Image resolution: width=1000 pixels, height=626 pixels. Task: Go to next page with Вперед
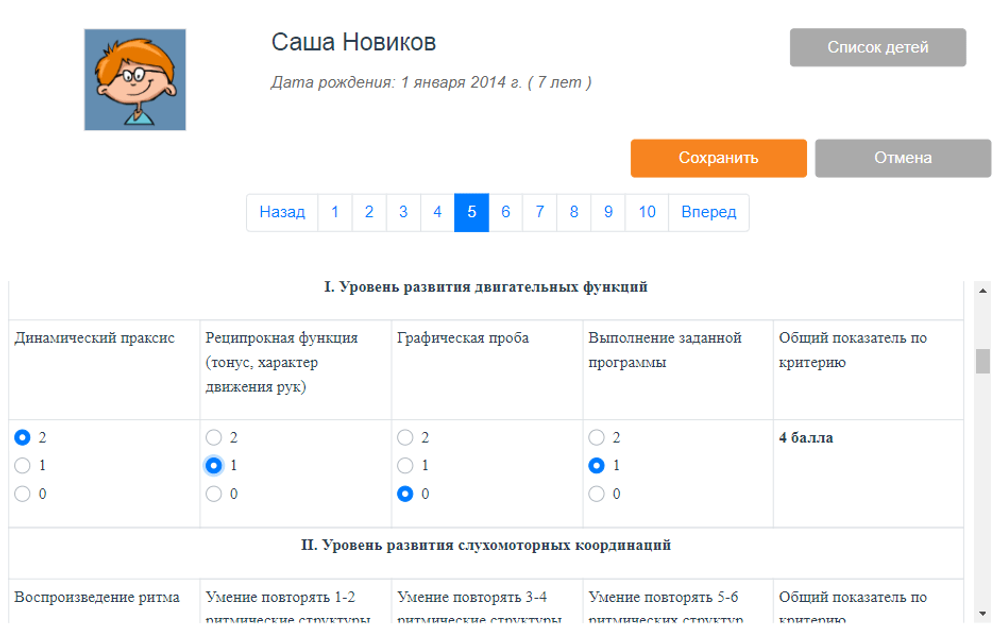[x=708, y=212]
